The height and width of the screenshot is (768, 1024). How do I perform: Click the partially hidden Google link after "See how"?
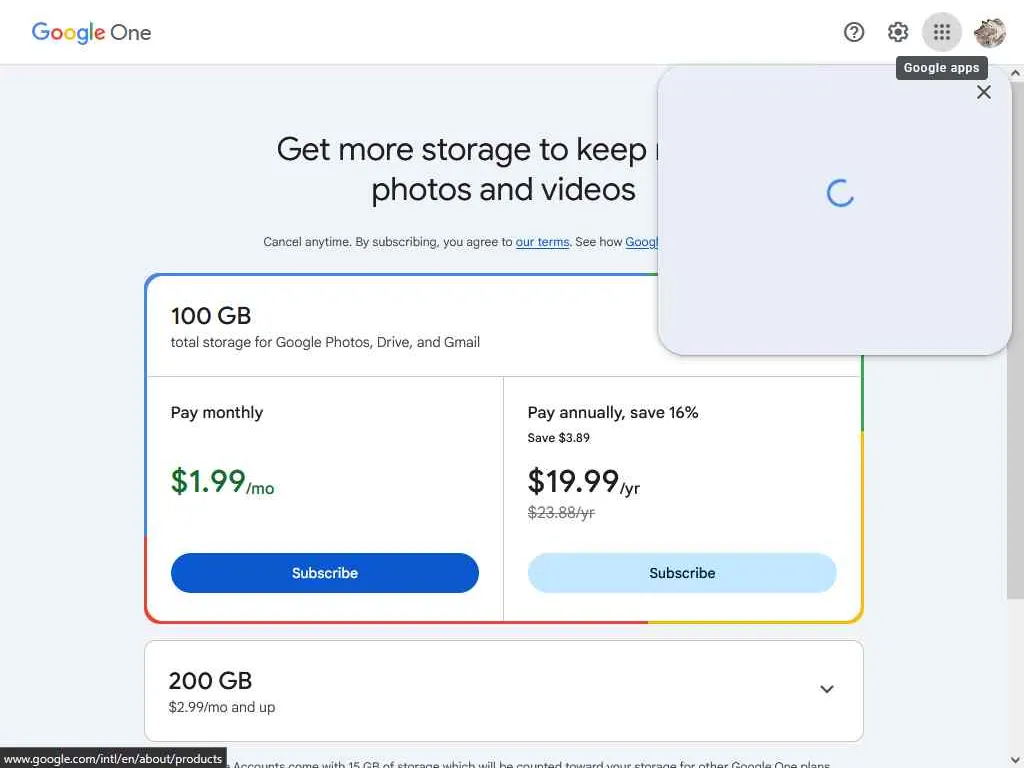641,242
